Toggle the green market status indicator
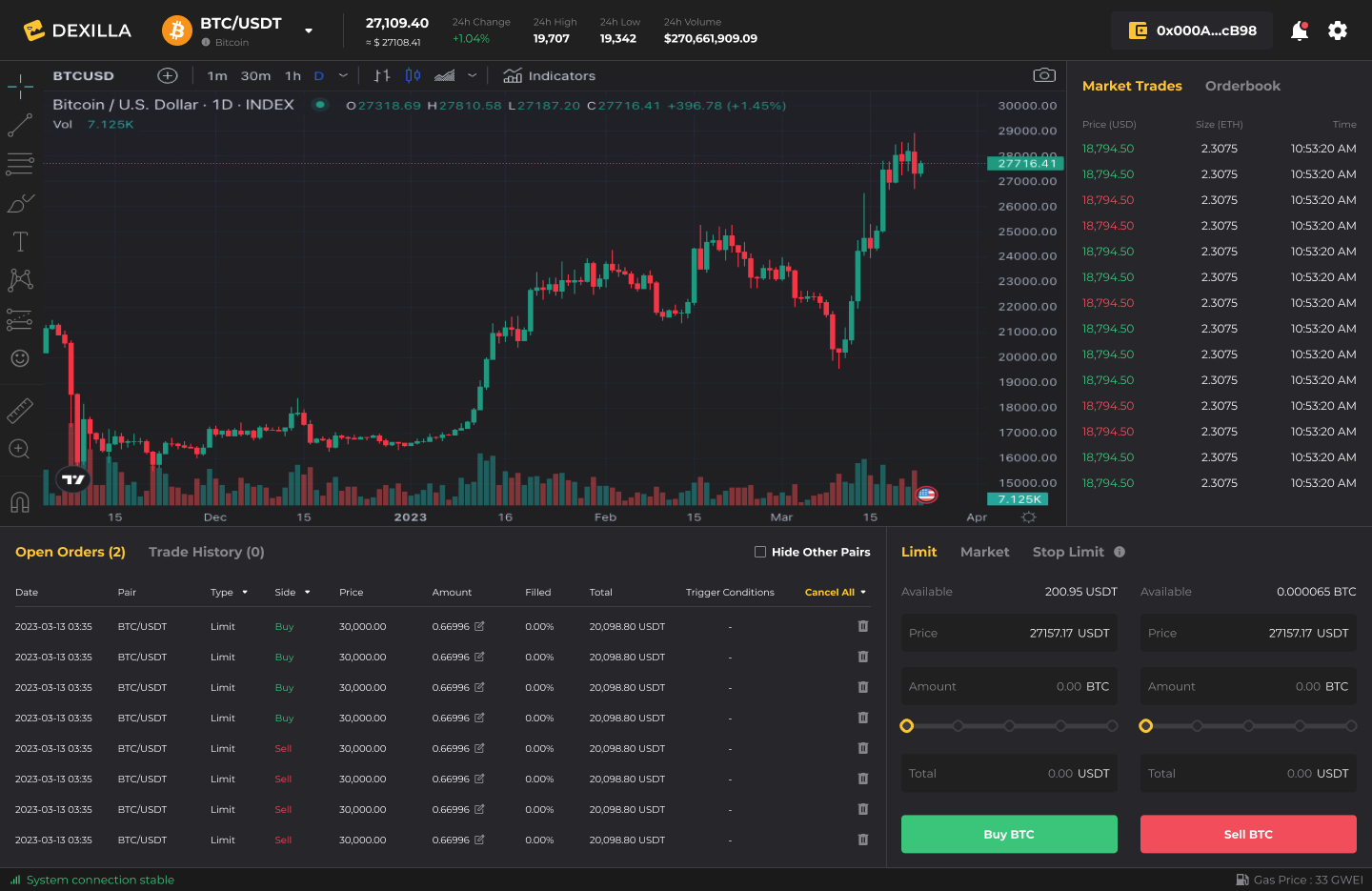 pyautogui.click(x=320, y=105)
